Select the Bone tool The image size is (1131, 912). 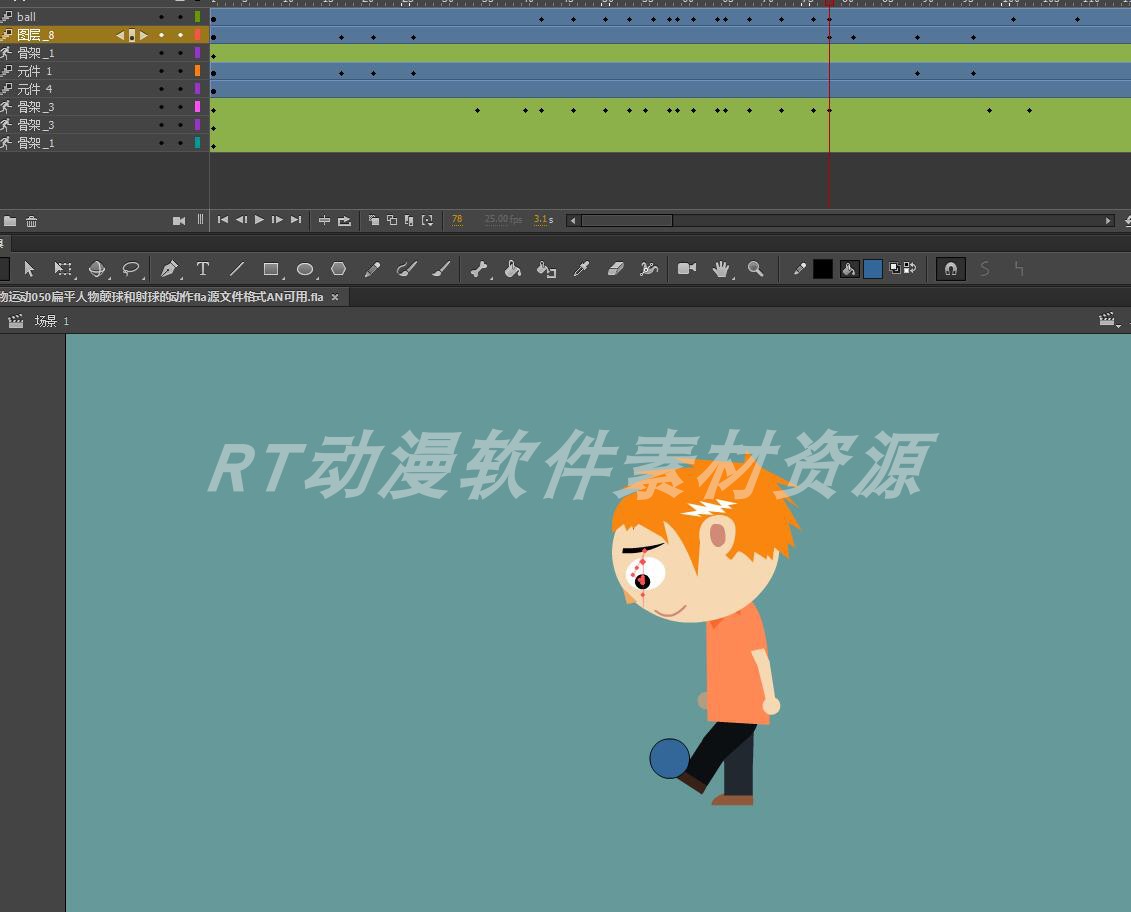[479, 269]
